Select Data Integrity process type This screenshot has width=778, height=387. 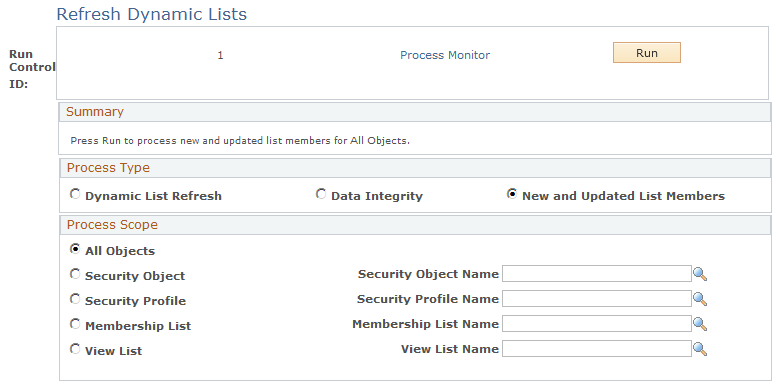321,194
